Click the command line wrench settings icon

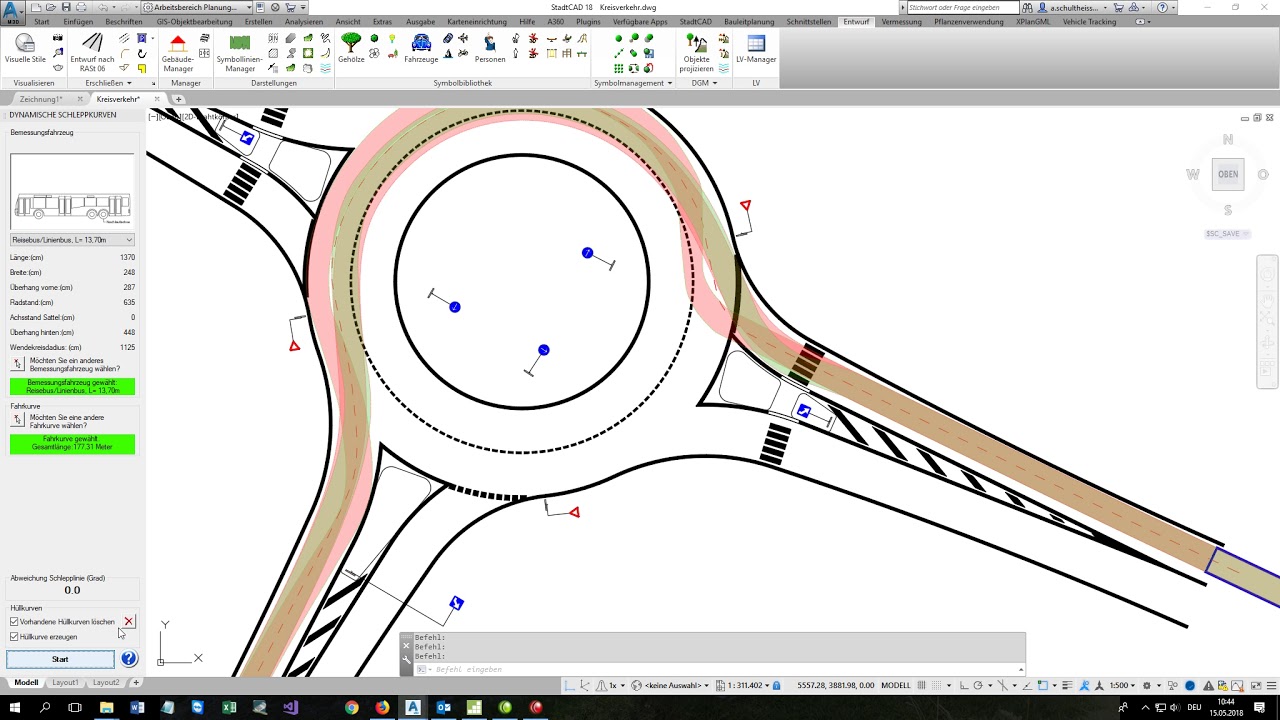tap(407, 659)
